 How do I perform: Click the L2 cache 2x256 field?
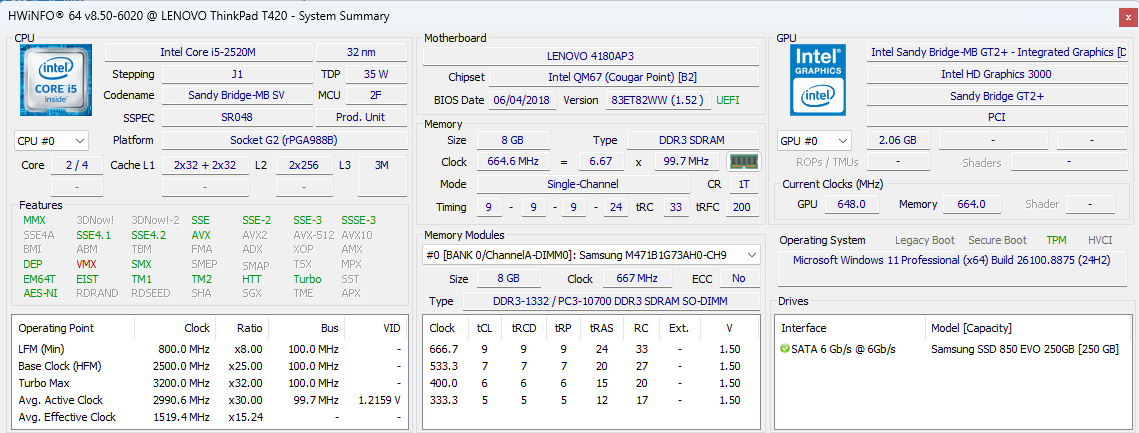pyautogui.click(x=304, y=165)
